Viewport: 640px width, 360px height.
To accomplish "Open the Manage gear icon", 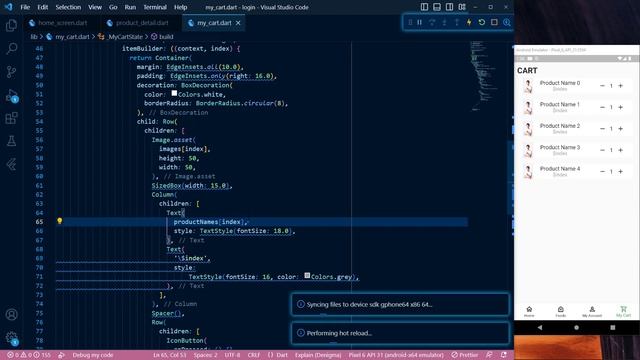I will coord(11,338).
